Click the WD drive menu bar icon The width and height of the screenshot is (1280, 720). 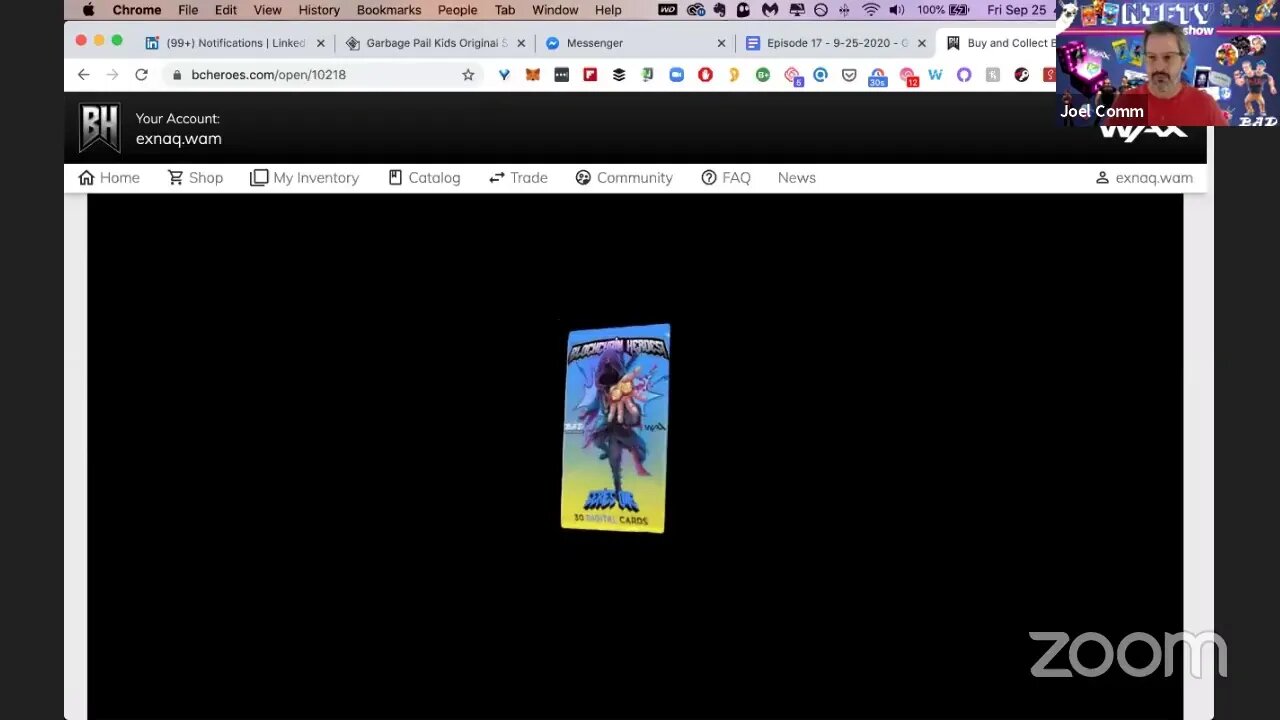[x=667, y=10]
